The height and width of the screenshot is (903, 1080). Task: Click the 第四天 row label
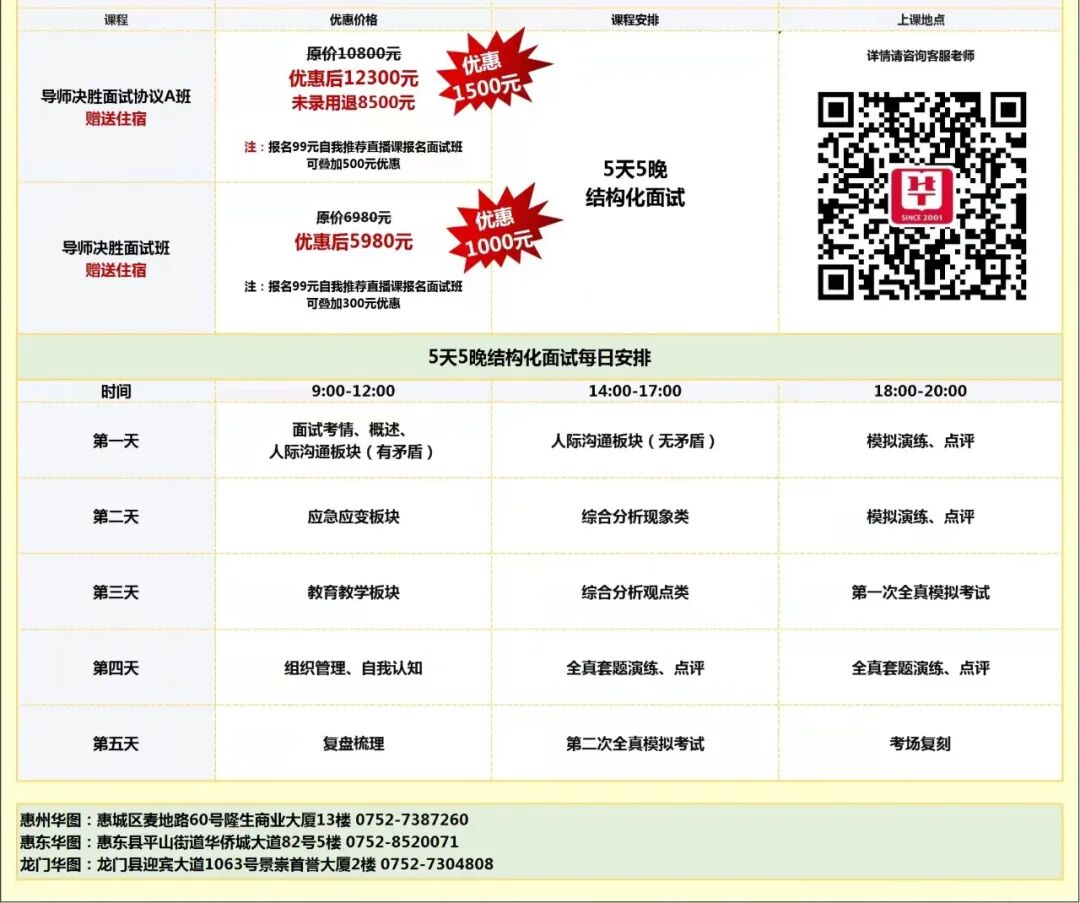pyautogui.click(x=116, y=668)
